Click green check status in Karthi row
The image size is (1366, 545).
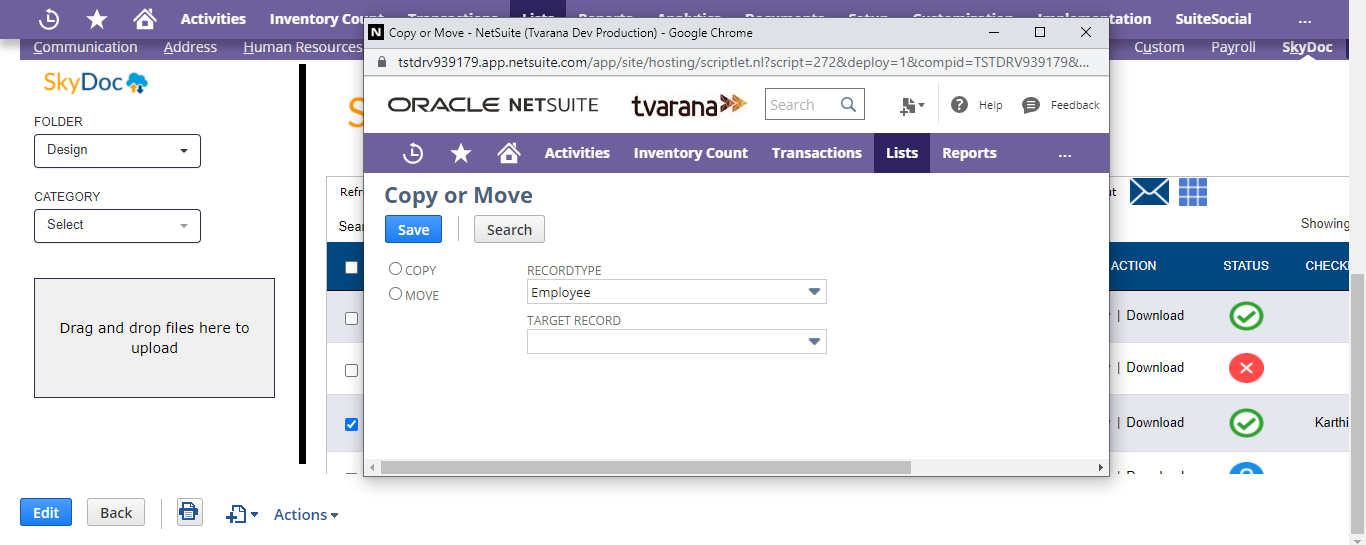click(x=1246, y=422)
